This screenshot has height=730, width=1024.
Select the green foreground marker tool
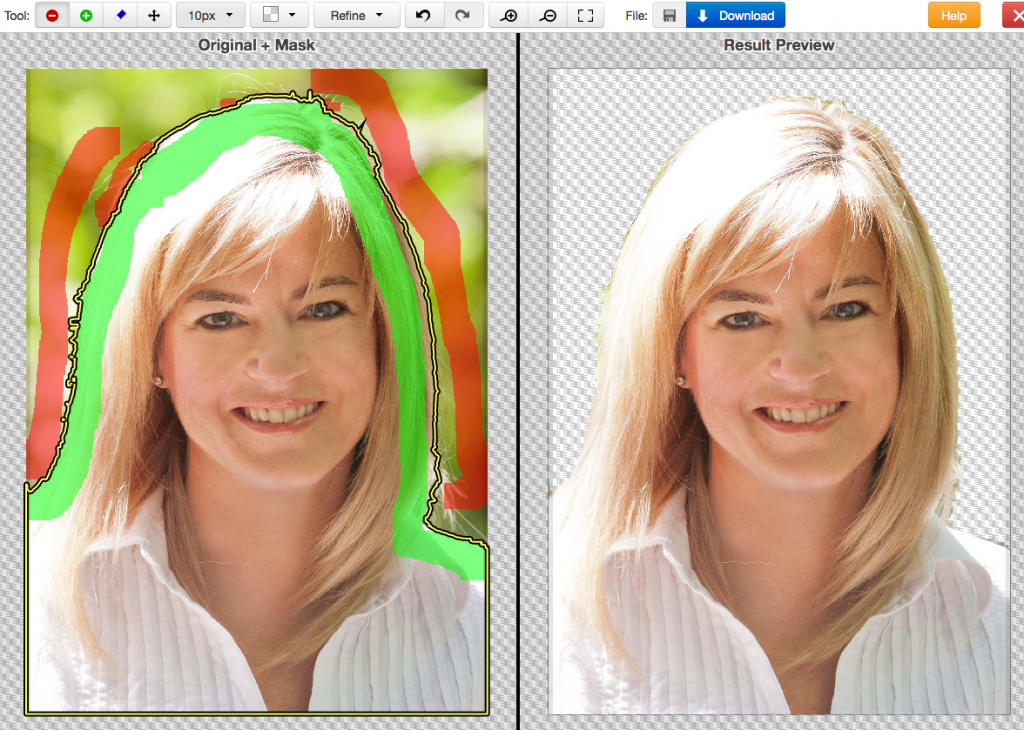click(86, 16)
